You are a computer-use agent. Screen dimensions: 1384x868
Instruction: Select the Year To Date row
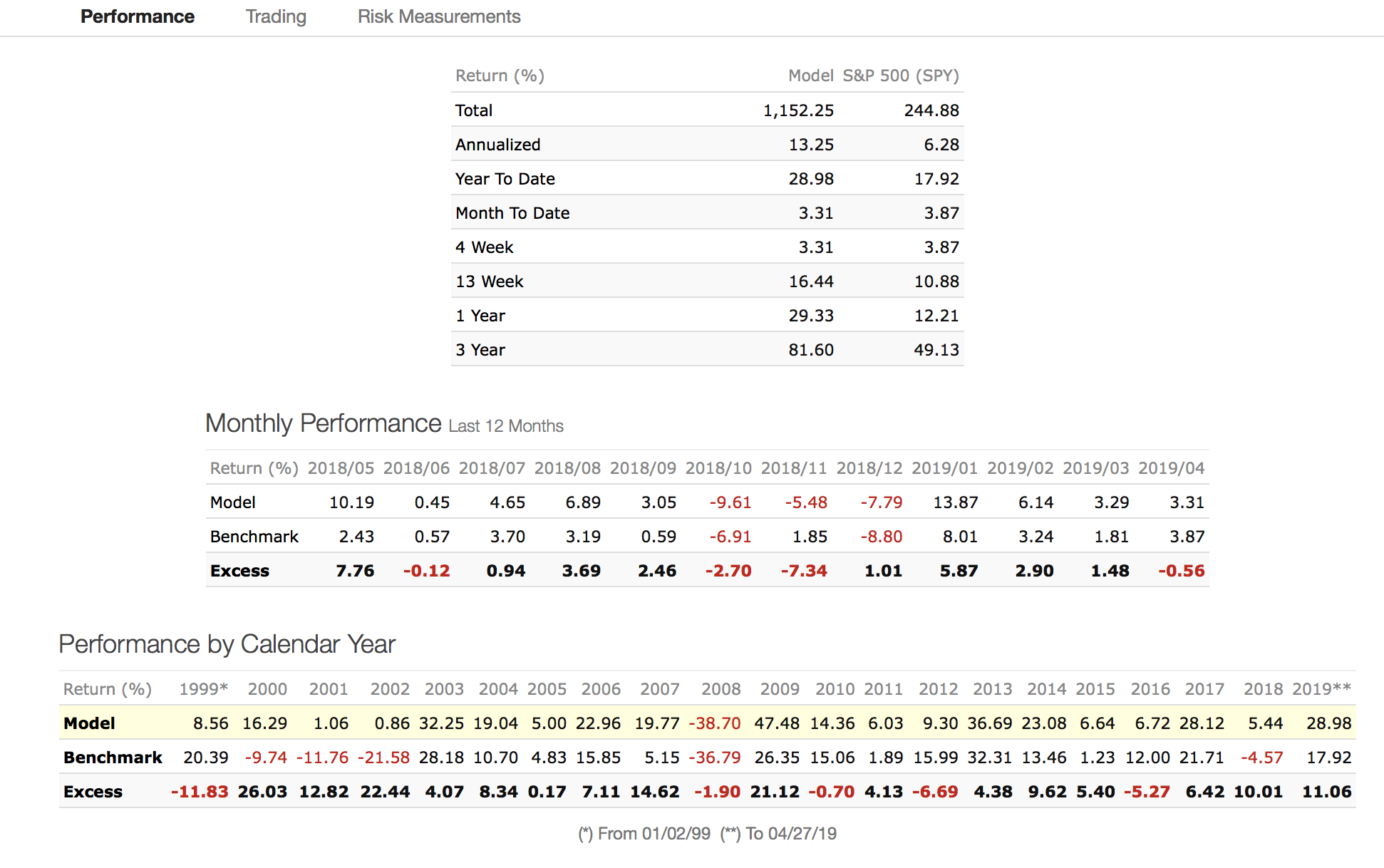pyautogui.click(x=505, y=179)
